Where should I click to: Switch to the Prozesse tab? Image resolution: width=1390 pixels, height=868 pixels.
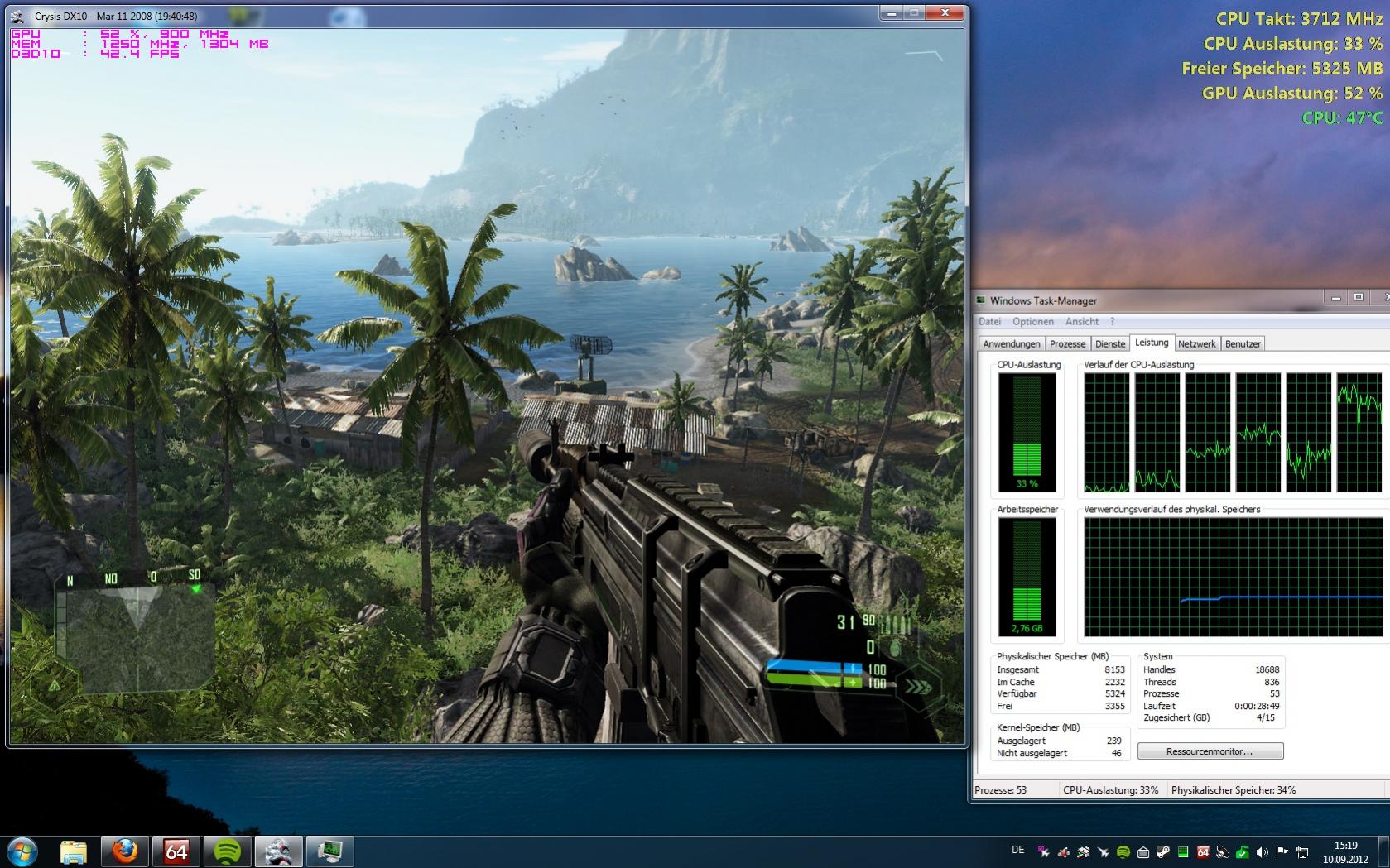point(1067,343)
